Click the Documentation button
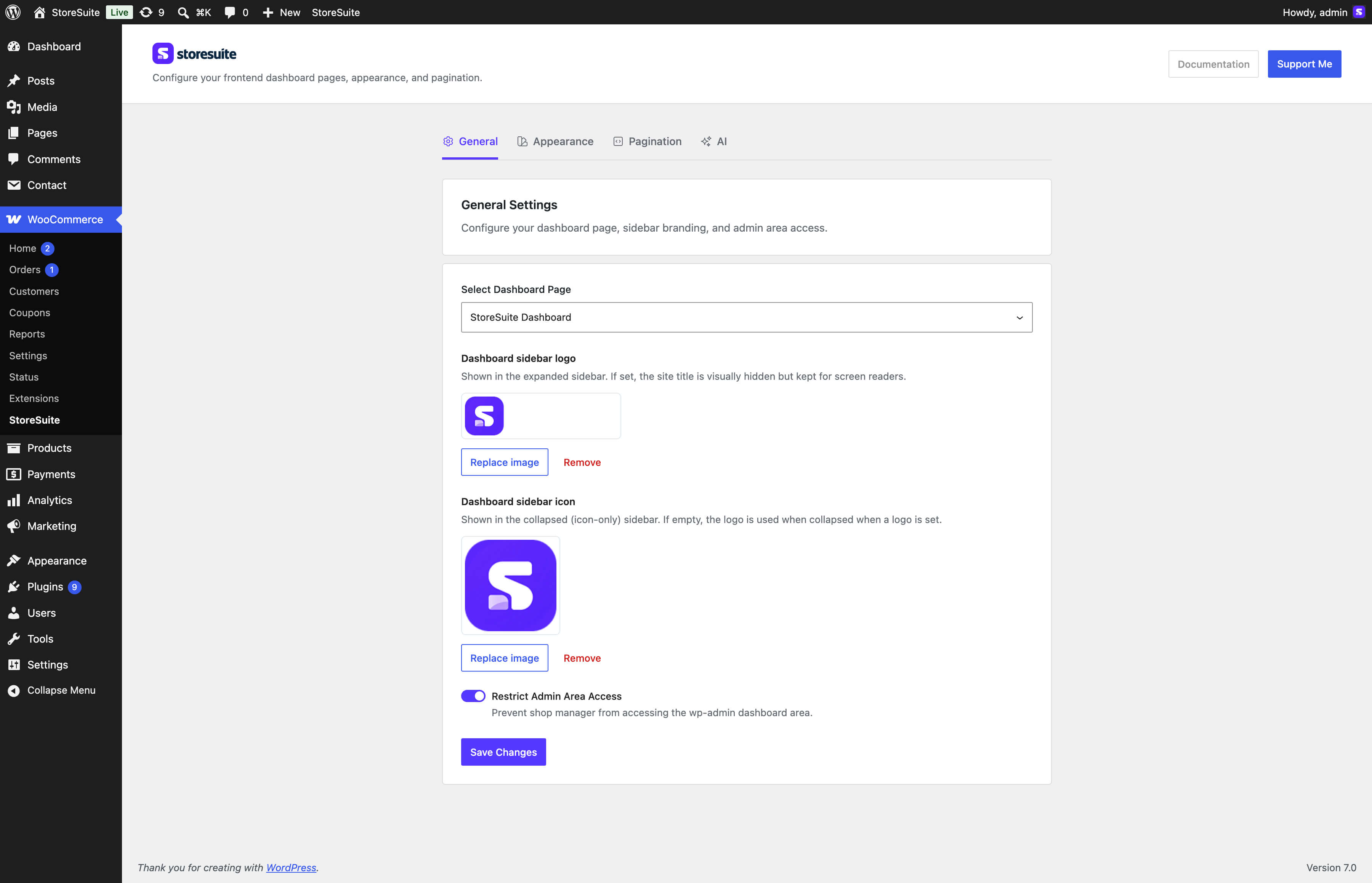The width and height of the screenshot is (1372, 883). [1213, 64]
